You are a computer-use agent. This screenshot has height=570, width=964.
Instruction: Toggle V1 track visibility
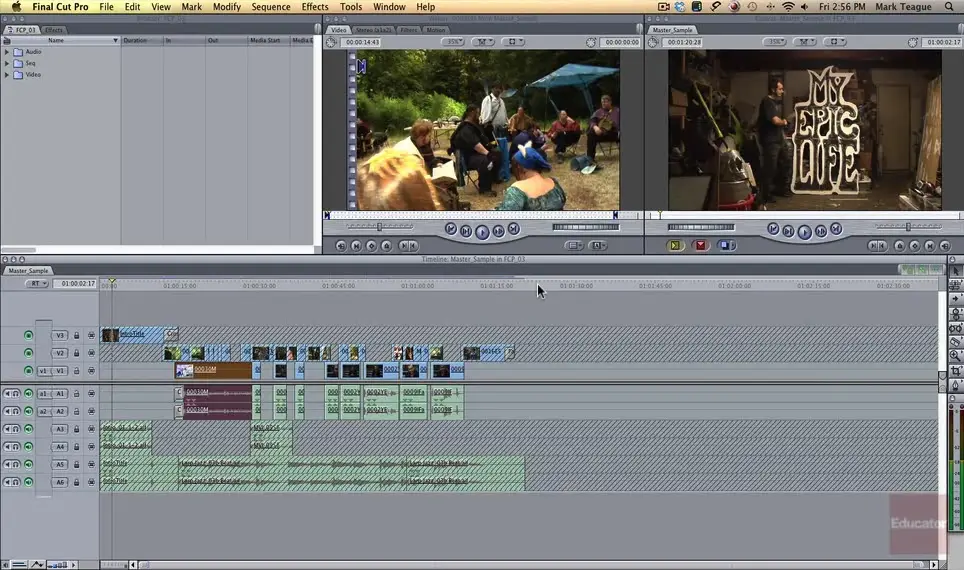[28, 371]
